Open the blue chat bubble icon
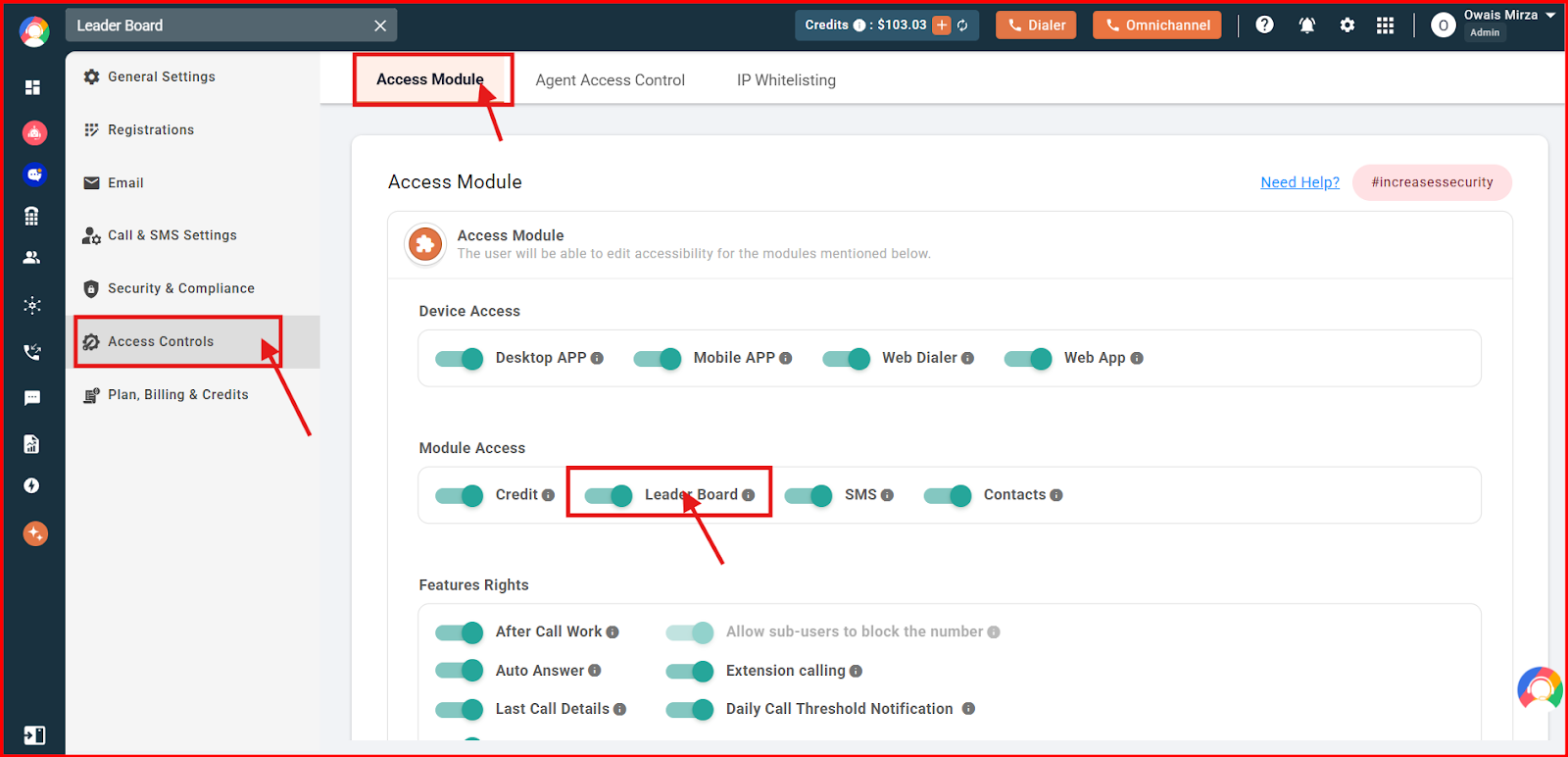Image resolution: width=1568 pixels, height=757 pixels. (34, 174)
